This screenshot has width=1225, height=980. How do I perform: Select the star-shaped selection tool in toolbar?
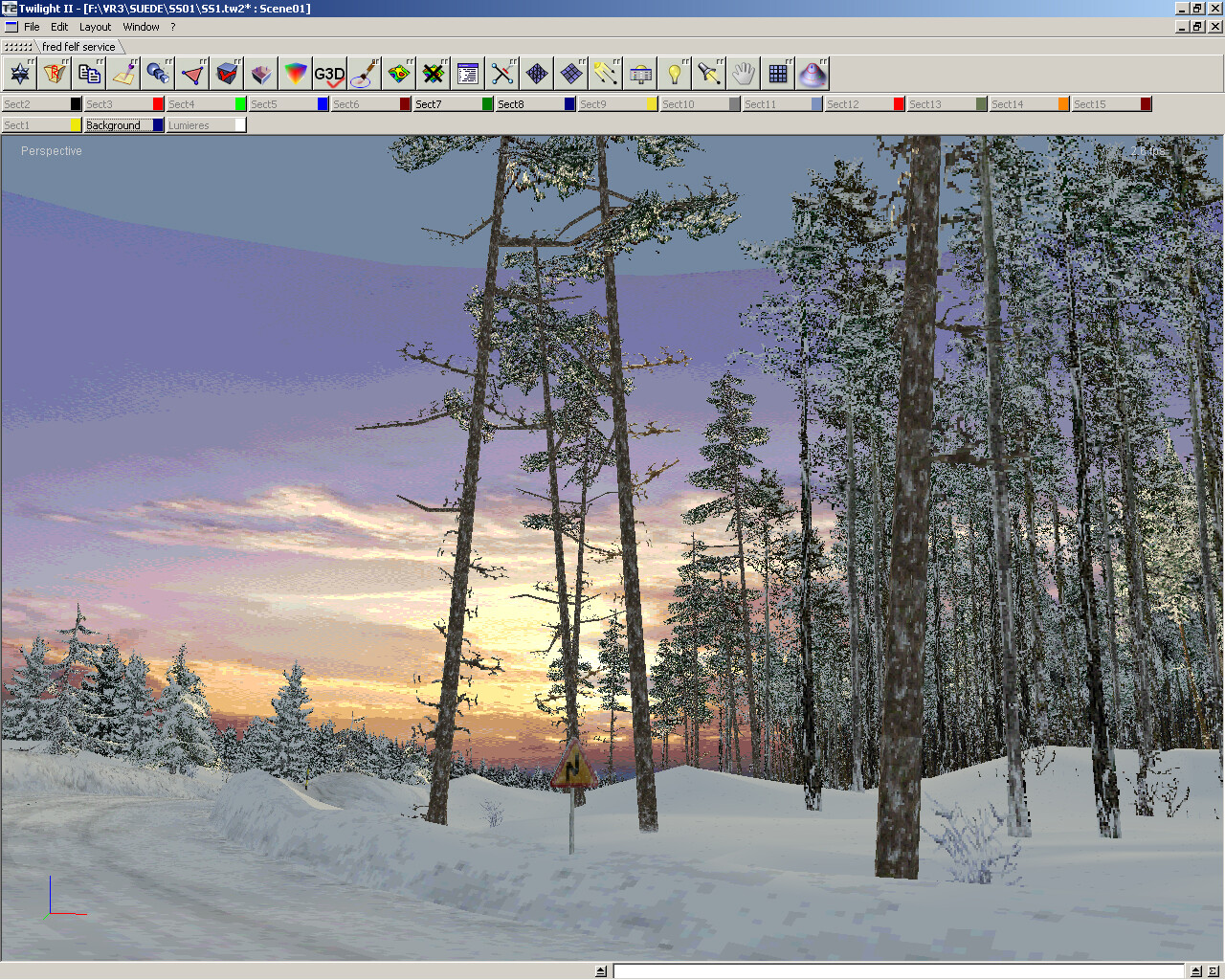[x=19, y=73]
